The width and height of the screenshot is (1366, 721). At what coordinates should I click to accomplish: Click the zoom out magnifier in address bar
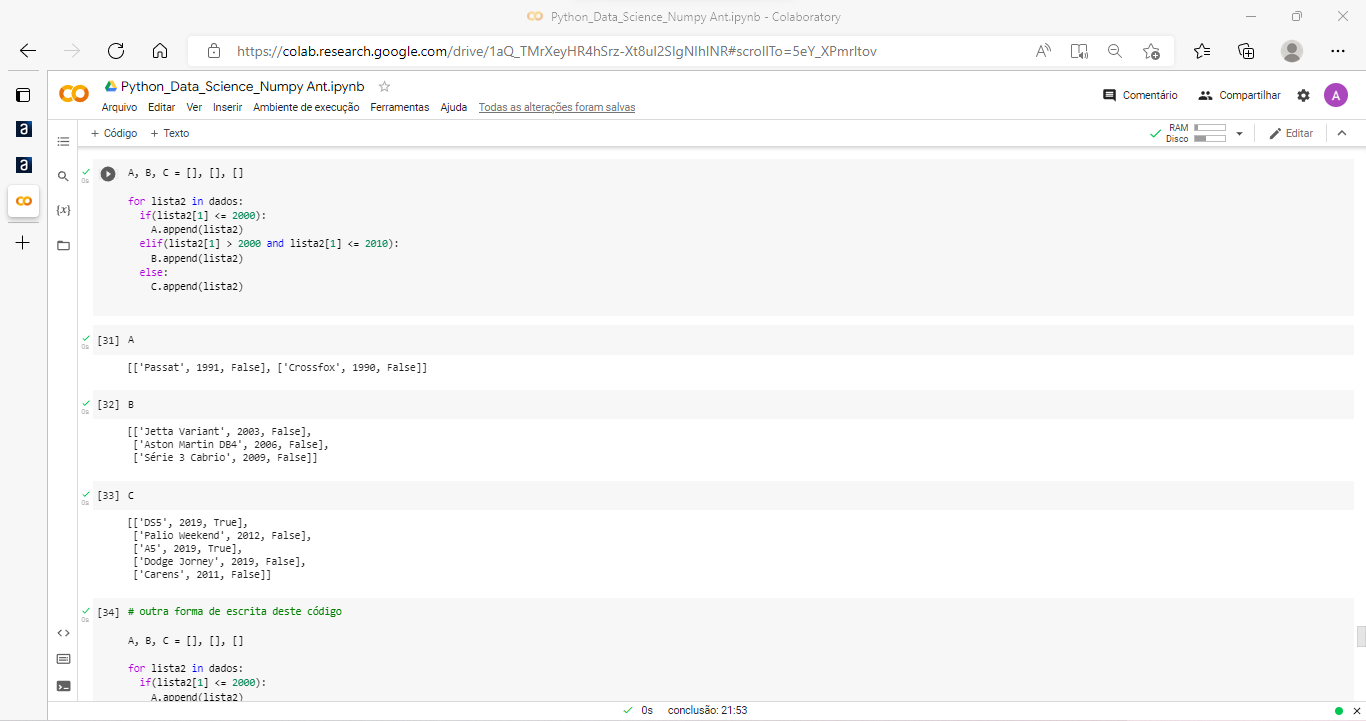[1115, 51]
